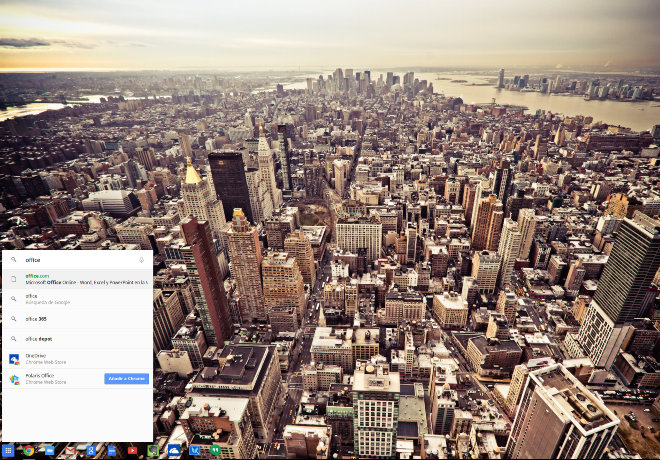Click the search box containing "office"
The height and width of the screenshot is (460, 660).
(x=75, y=259)
